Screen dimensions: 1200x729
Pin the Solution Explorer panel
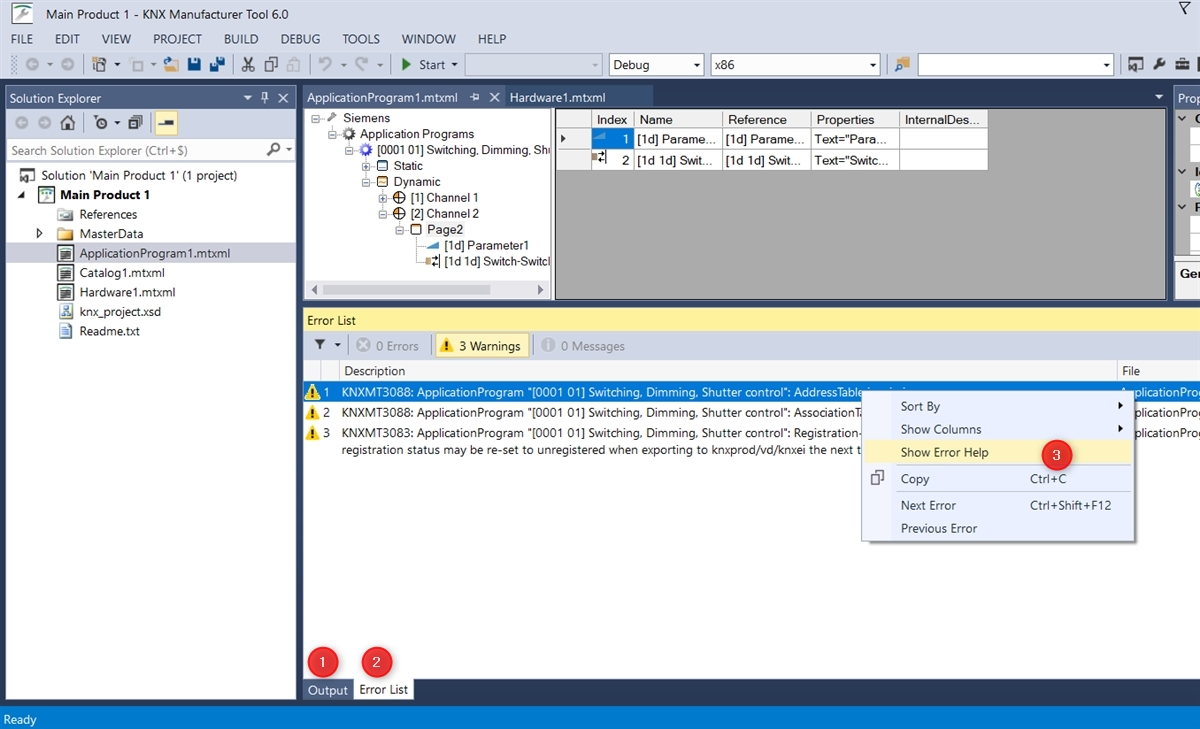click(x=265, y=98)
